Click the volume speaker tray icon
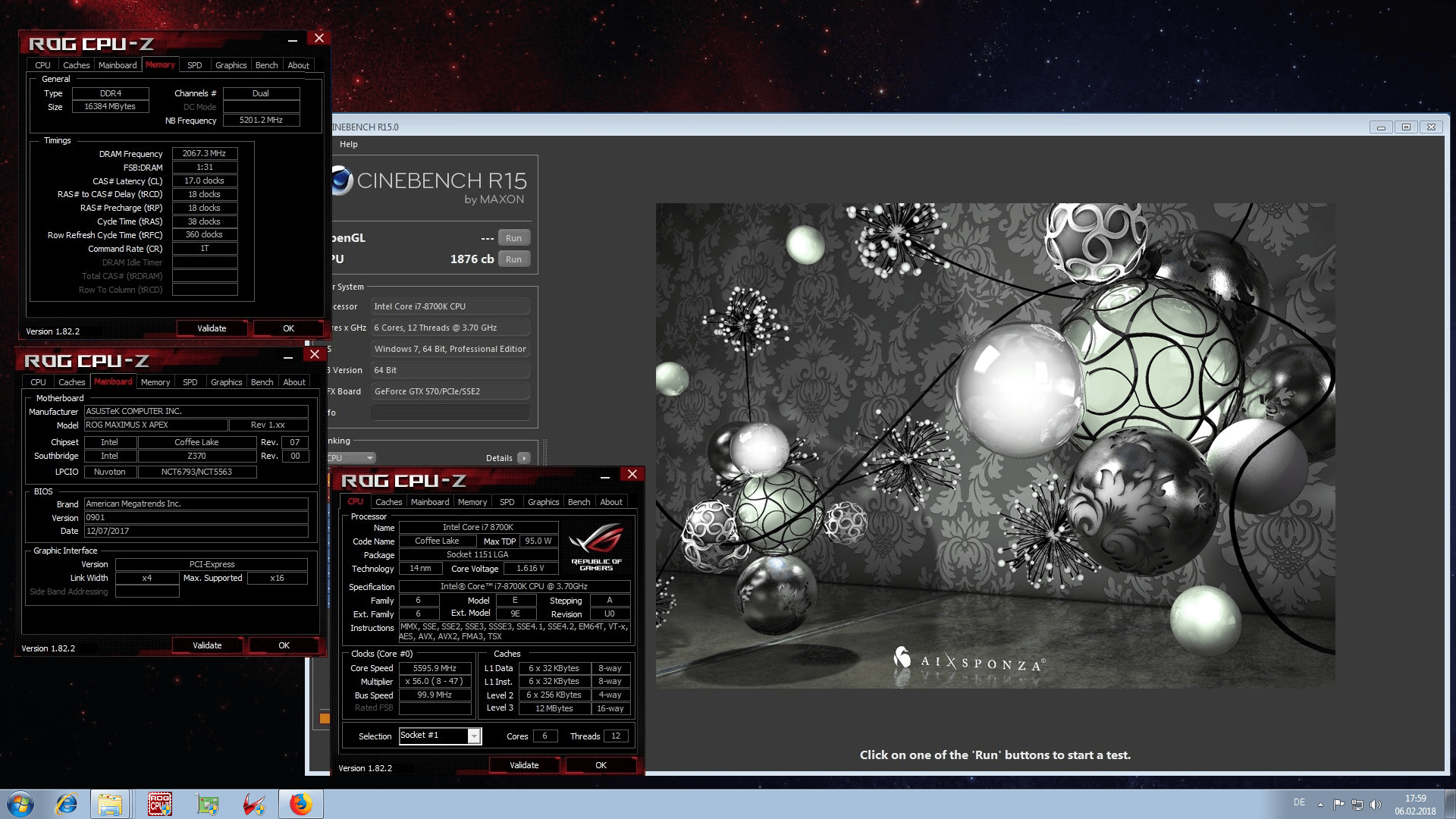The image size is (1456, 819). pos(1376,804)
